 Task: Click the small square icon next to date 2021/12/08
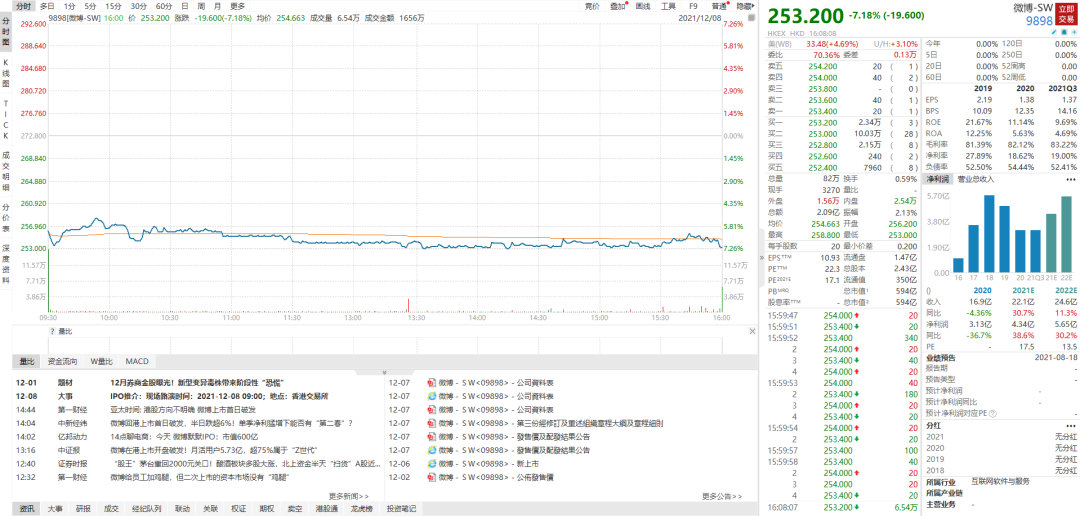751,18
